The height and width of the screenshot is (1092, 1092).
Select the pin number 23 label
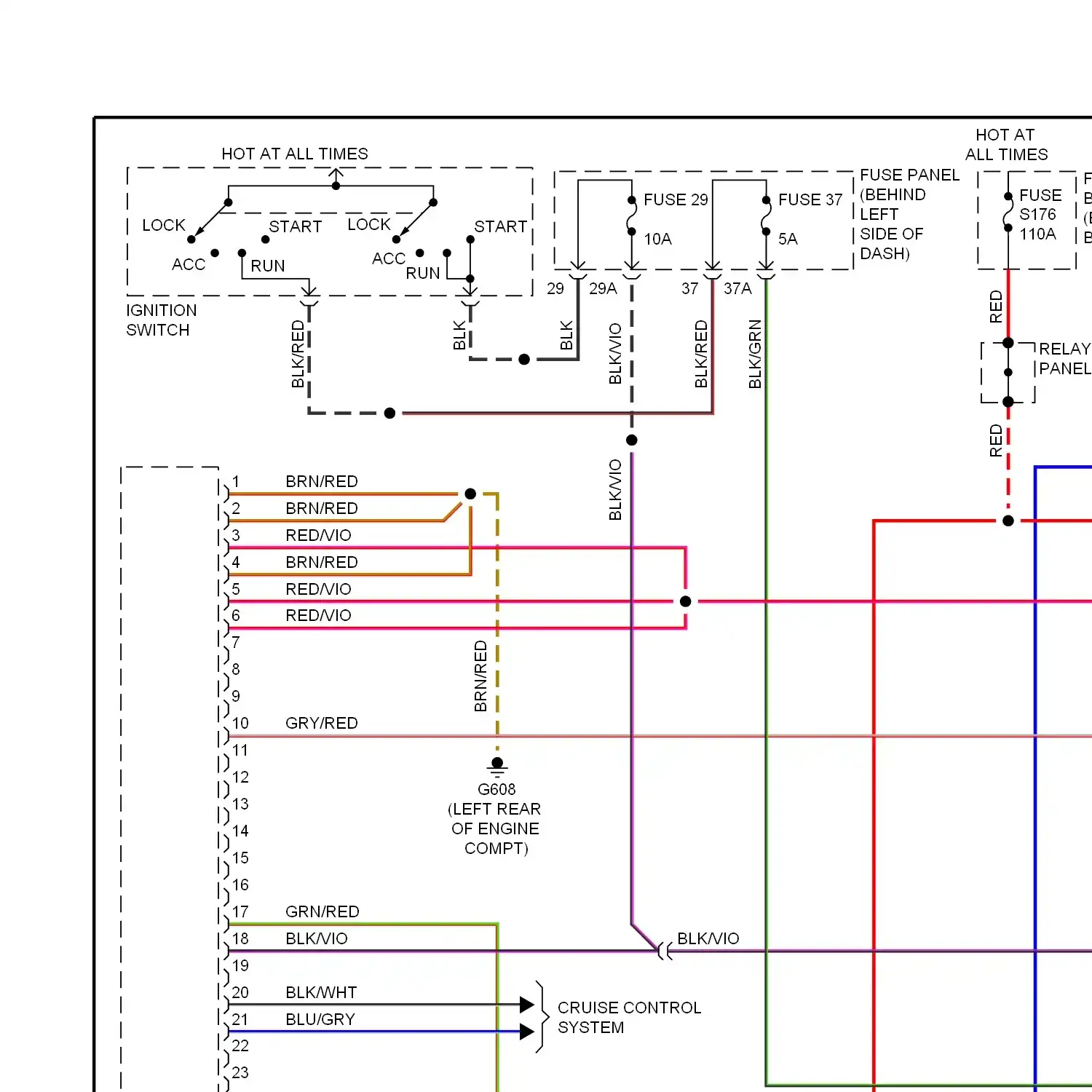point(240,1072)
